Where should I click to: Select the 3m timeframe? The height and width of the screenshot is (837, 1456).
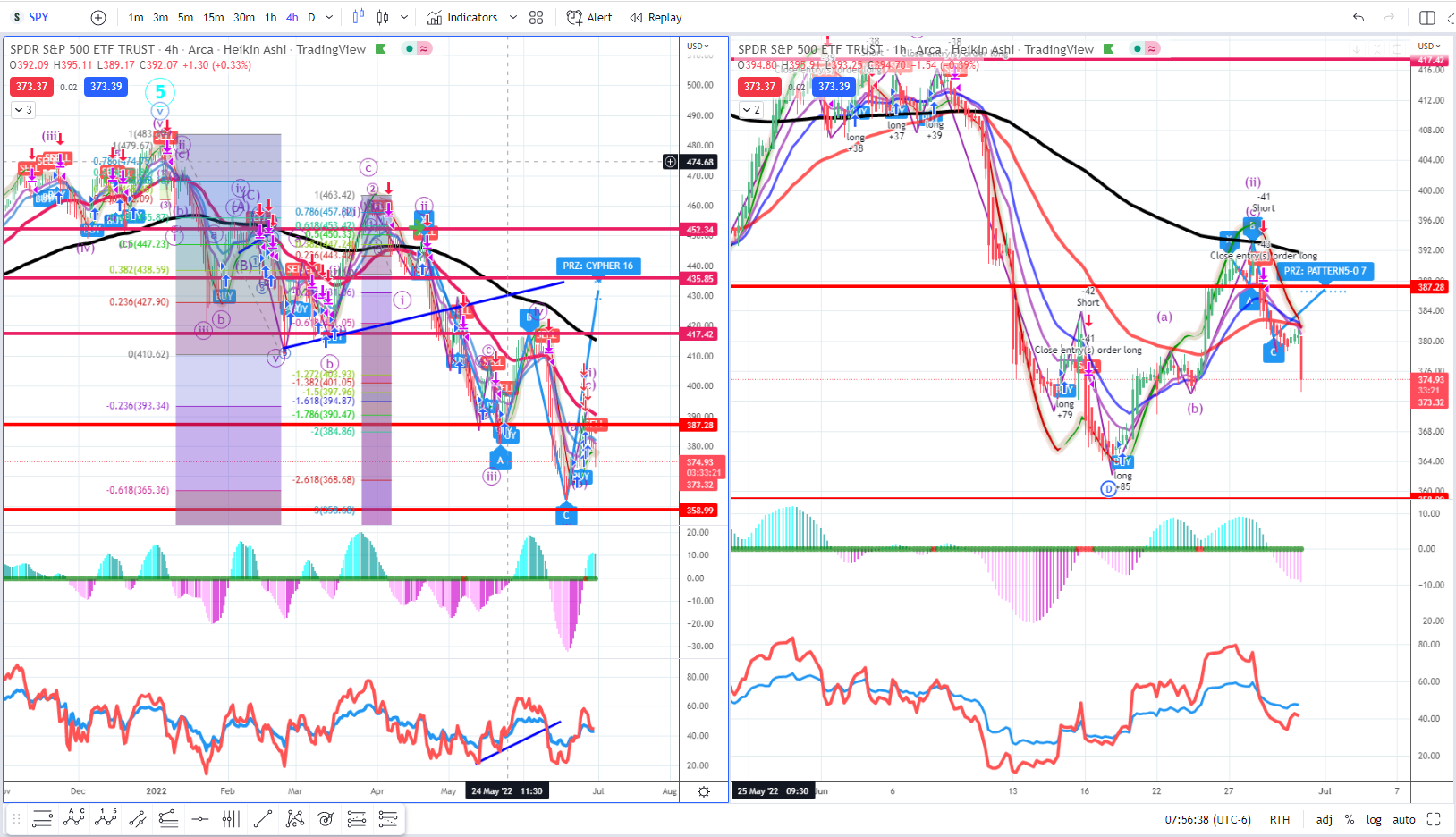point(160,17)
